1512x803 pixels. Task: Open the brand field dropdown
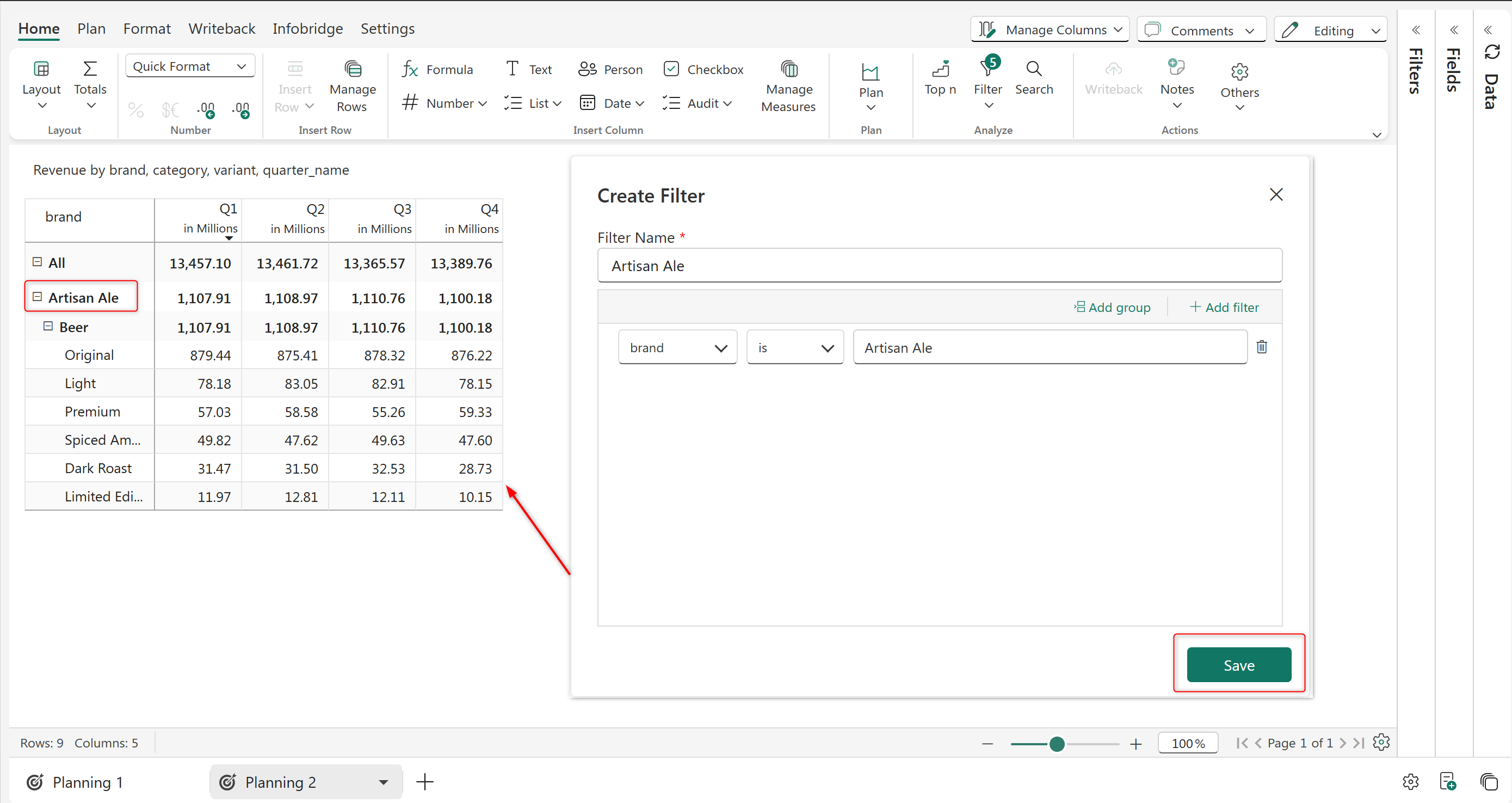677,348
